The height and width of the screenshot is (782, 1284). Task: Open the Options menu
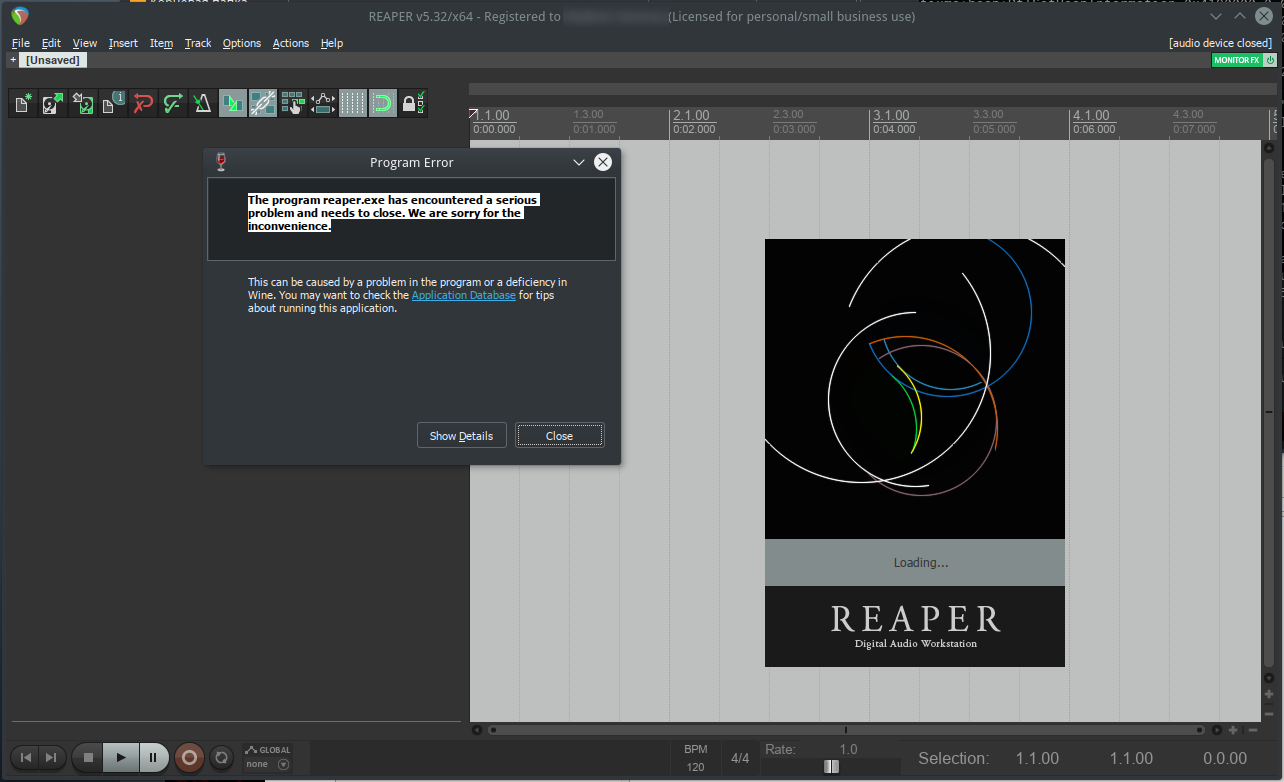coord(241,43)
